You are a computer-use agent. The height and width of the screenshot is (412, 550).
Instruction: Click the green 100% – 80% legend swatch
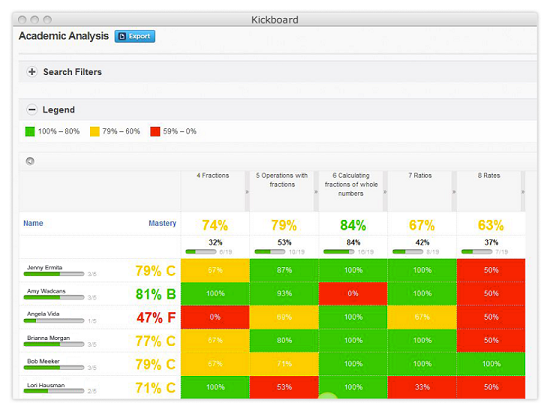click(30, 131)
